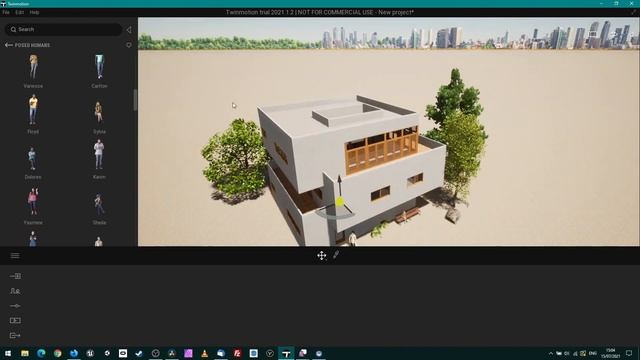This screenshot has height=360, width=640.
Task: Open File Explorer from the taskbar
Action: (x=25, y=353)
